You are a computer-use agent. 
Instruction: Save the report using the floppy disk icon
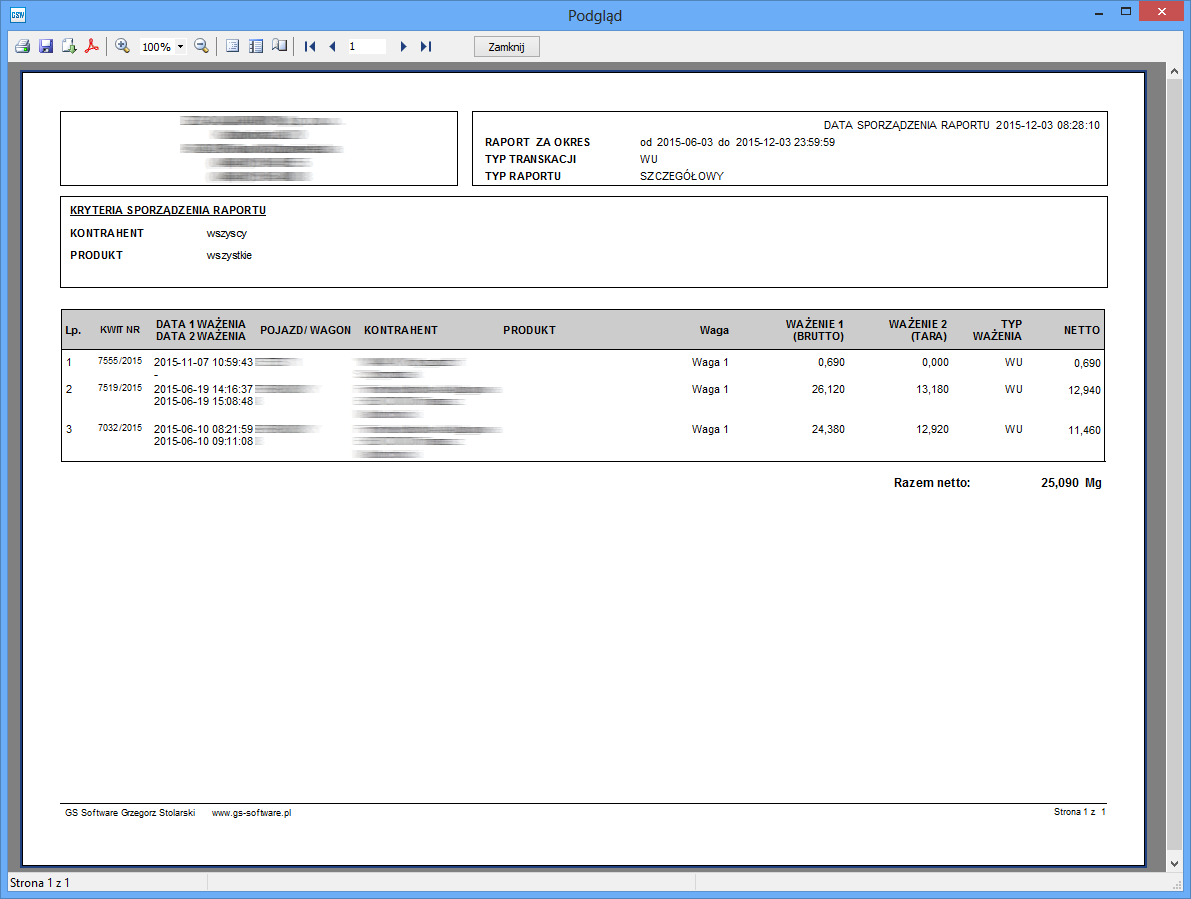point(45,46)
